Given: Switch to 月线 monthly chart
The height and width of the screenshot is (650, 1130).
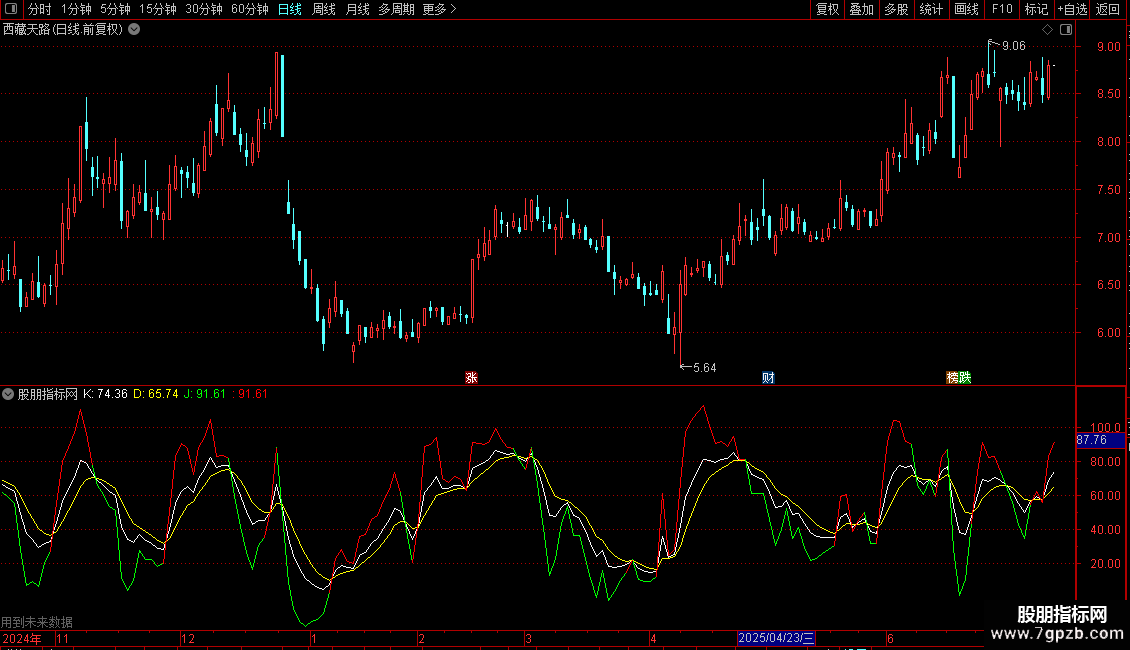Looking at the screenshot, I should (357, 9).
